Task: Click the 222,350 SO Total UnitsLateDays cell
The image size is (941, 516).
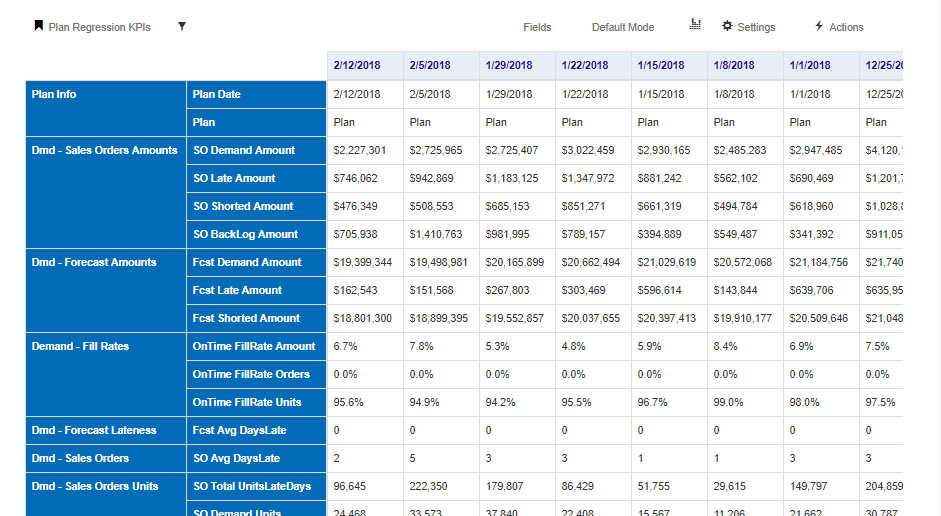Action: pyautogui.click(x=430, y=486)
